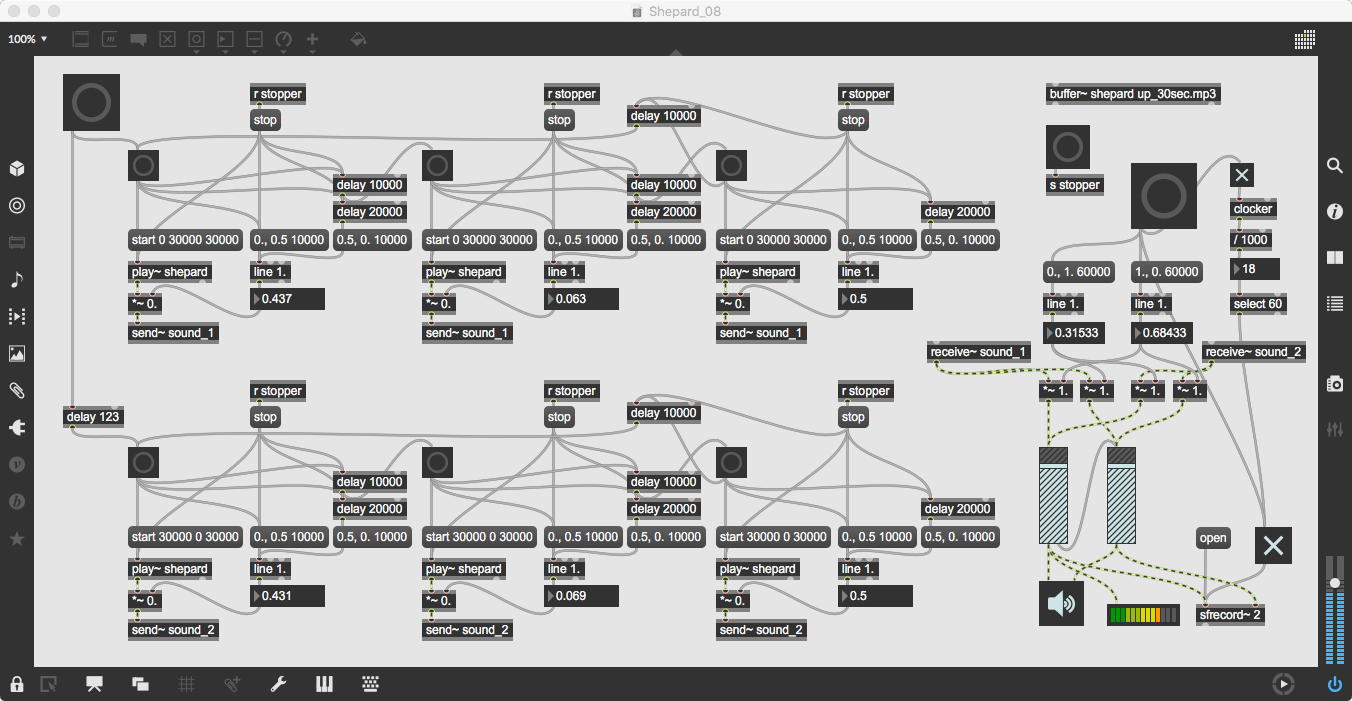The height and width of the screenshot is (701, 1352).
Task: Toggle the patcher lock icon in the bottom toolbar
Action: (x=17, y=684)
